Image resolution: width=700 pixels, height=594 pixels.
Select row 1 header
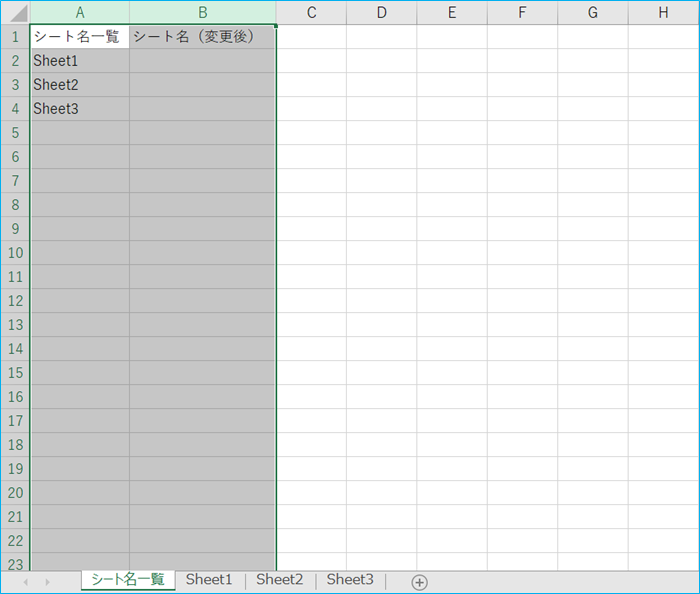pos(15,37)
